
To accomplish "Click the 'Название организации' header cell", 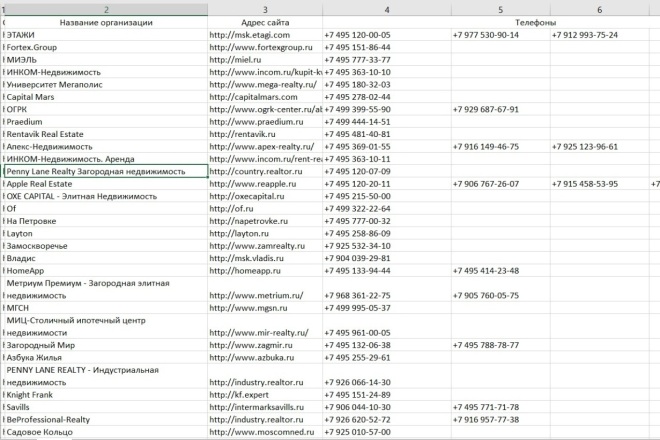I will (106, 23).
